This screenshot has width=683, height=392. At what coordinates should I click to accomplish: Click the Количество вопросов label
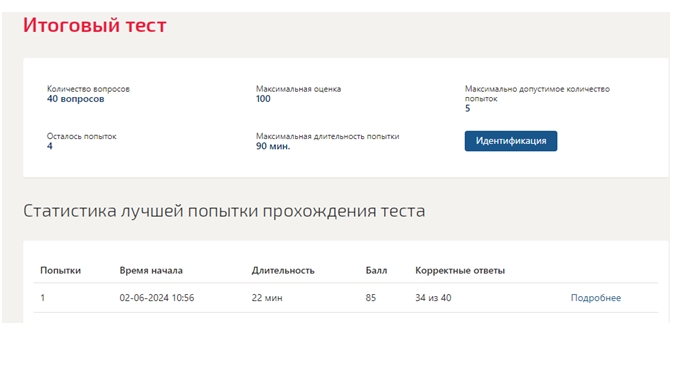coord(88,89)
